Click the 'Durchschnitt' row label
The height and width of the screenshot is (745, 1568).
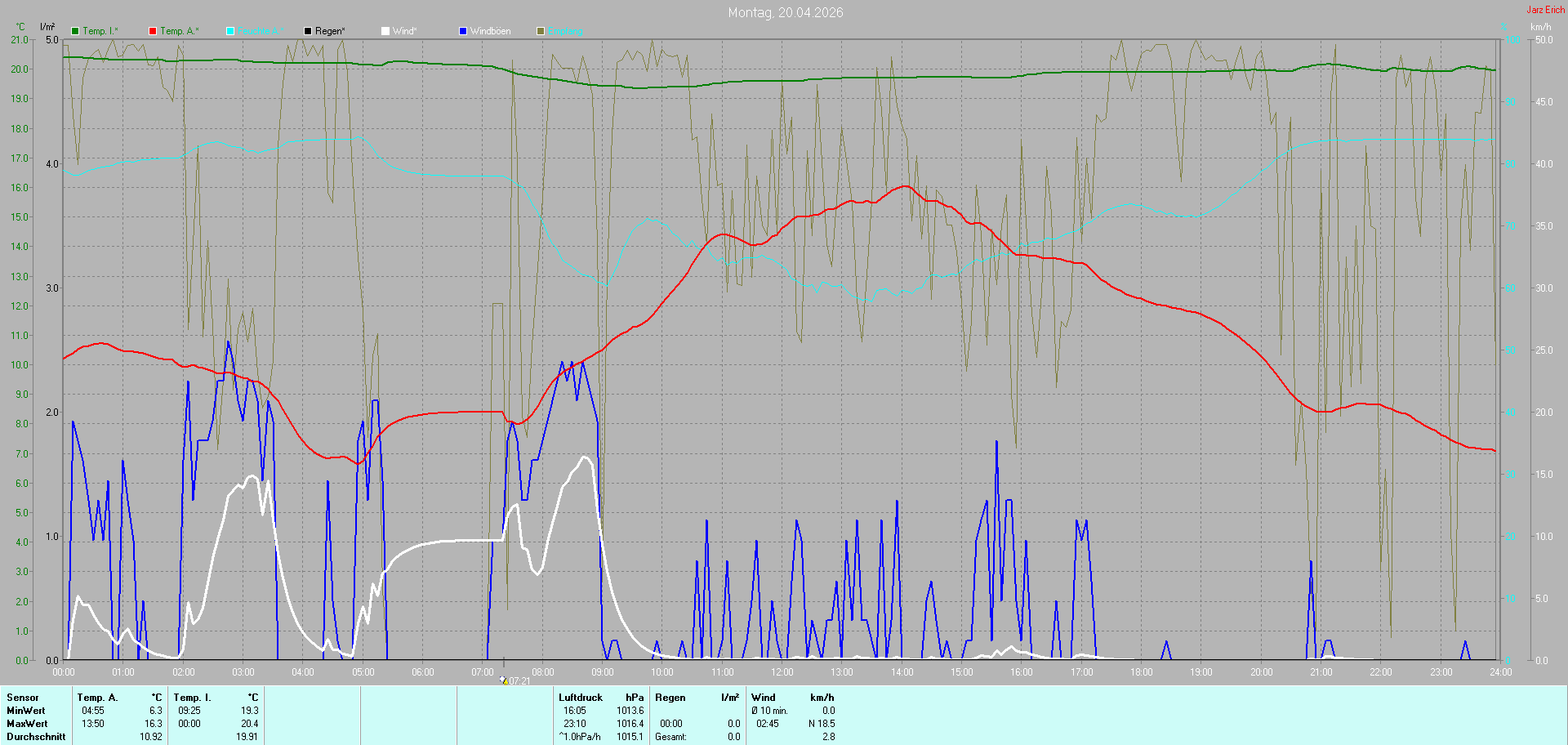point(36,737)
